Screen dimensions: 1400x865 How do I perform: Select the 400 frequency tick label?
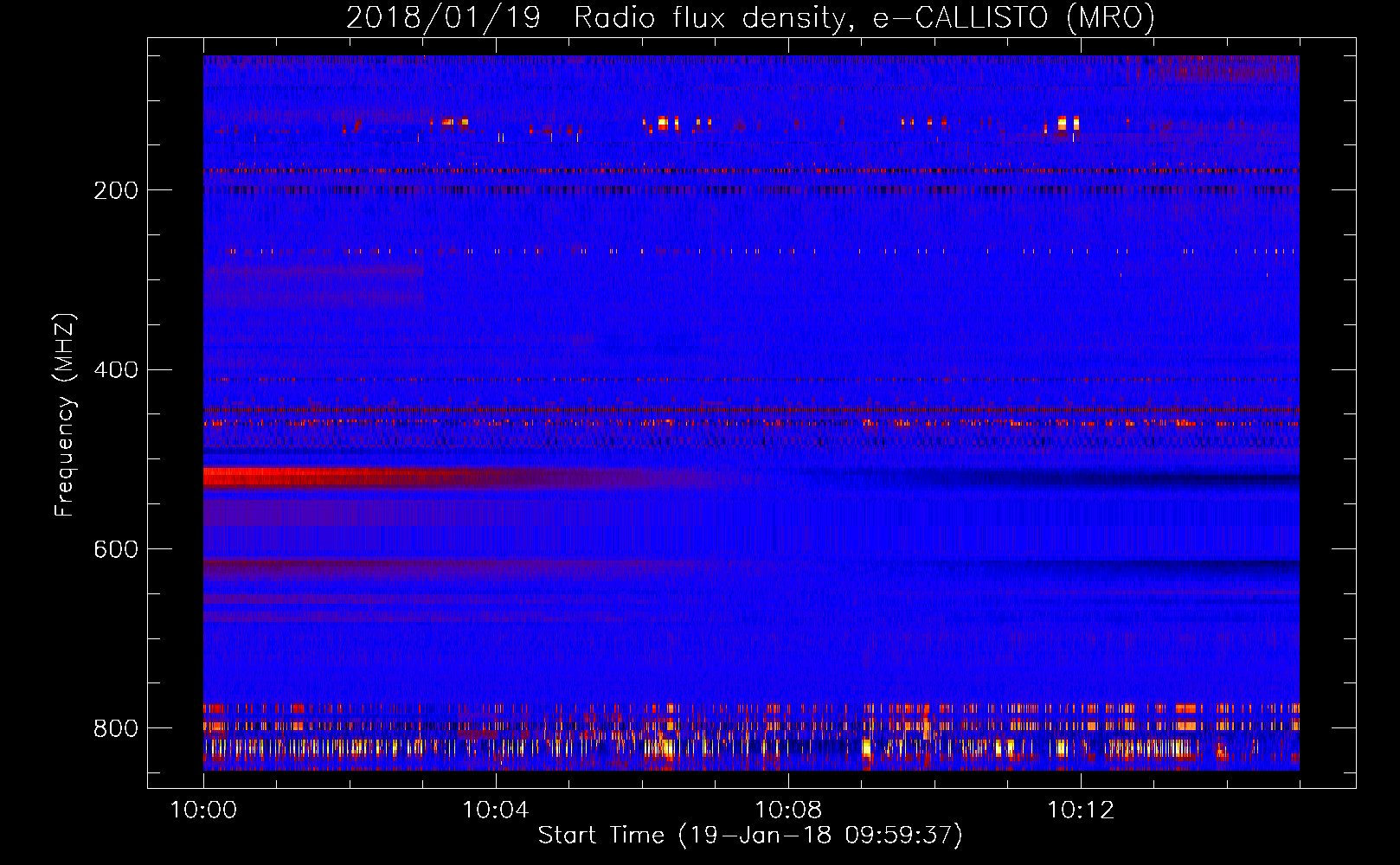[x=115, y=370]
